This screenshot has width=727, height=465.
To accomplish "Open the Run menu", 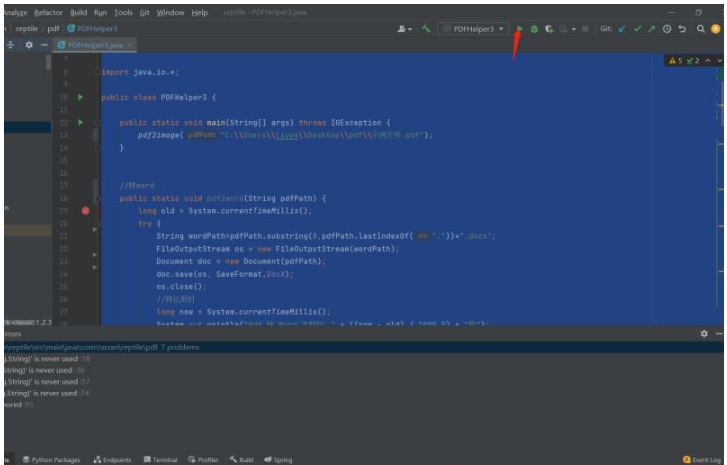I will pyautogui.click(x=100, y=13).
